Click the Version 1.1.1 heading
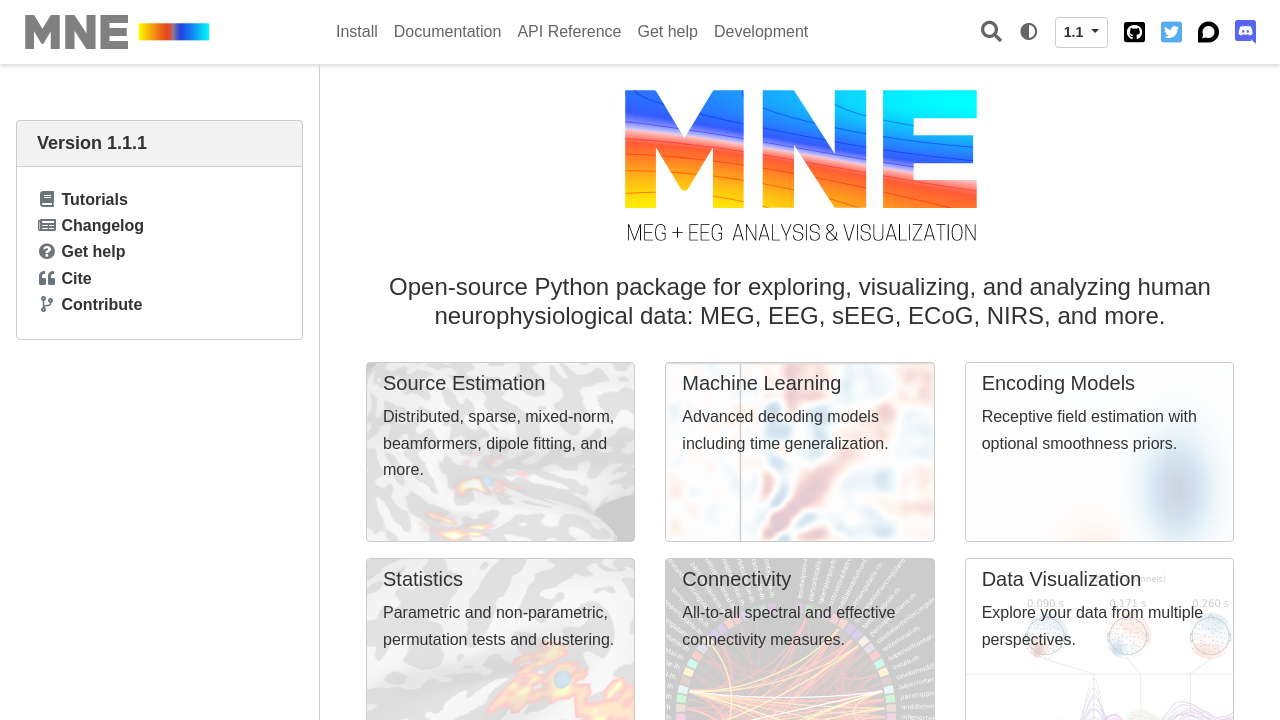 click(92, 143)
